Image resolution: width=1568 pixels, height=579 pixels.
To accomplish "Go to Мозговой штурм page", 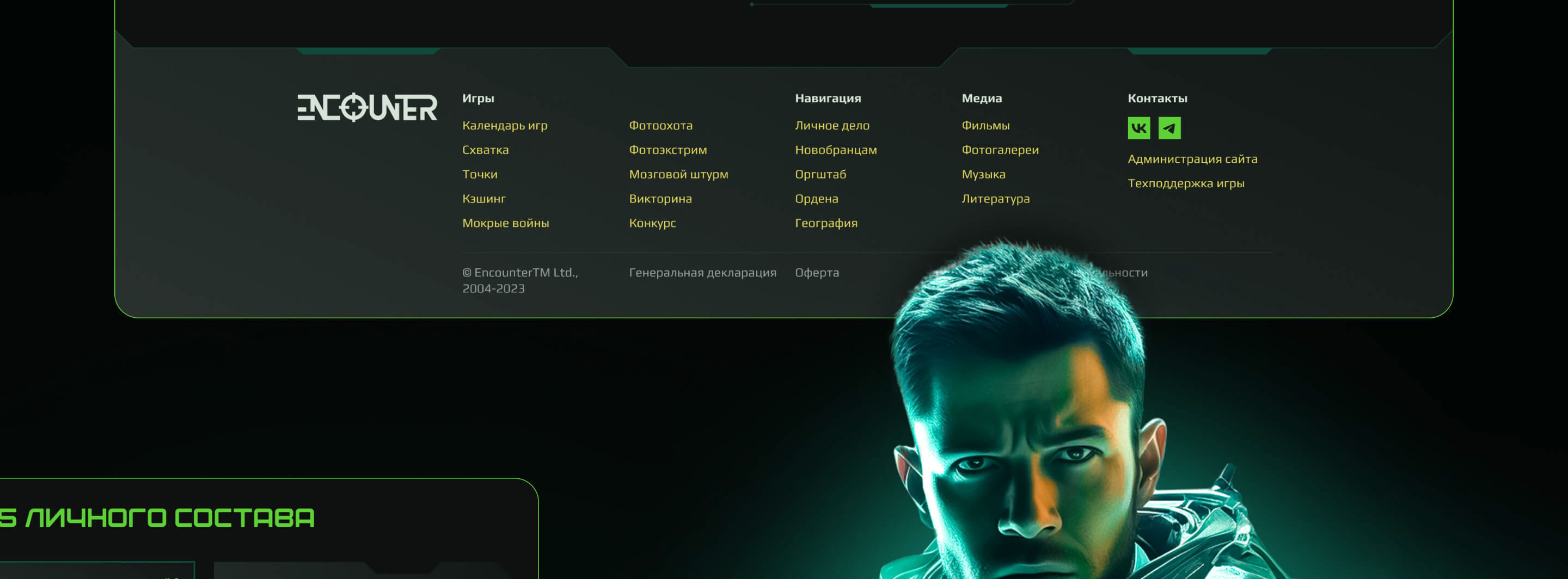I will (x=678, y=174).
